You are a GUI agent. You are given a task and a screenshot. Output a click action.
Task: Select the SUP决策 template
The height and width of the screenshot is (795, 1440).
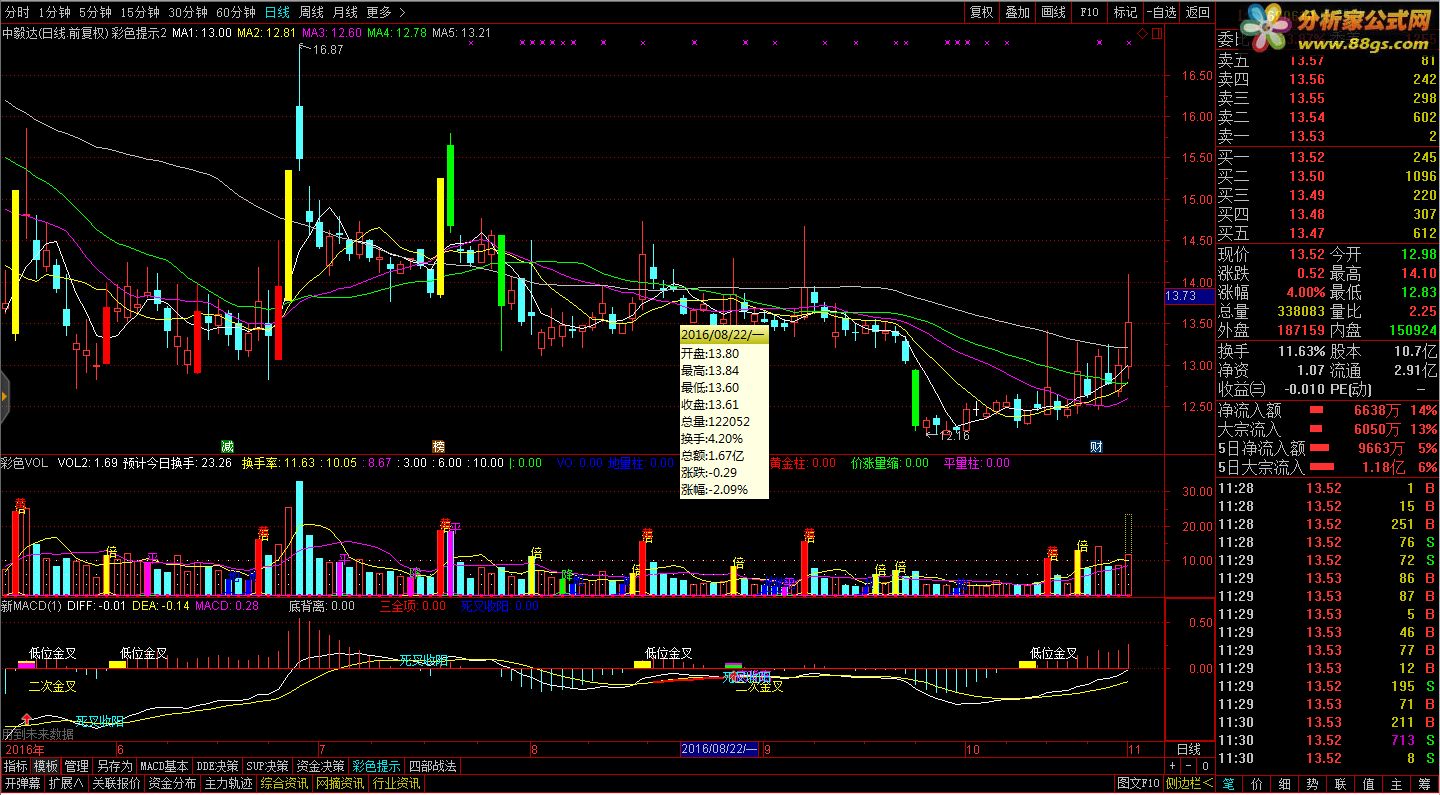click(269, 766)
